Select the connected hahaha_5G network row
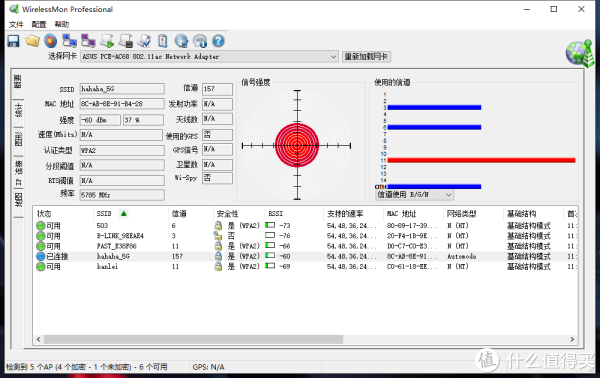Screen dimensions: 600x378 click(305, 256)
